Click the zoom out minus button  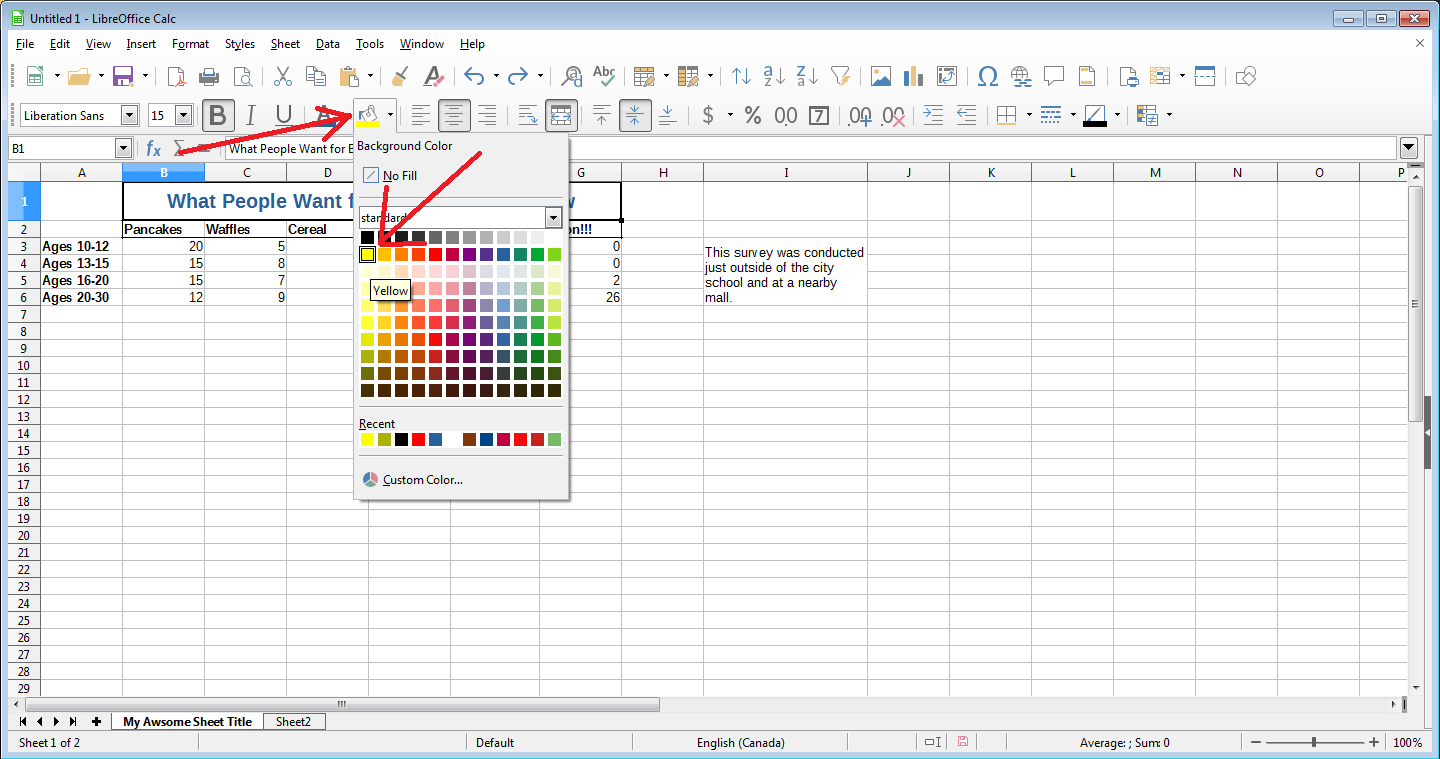click(1256, 742)
